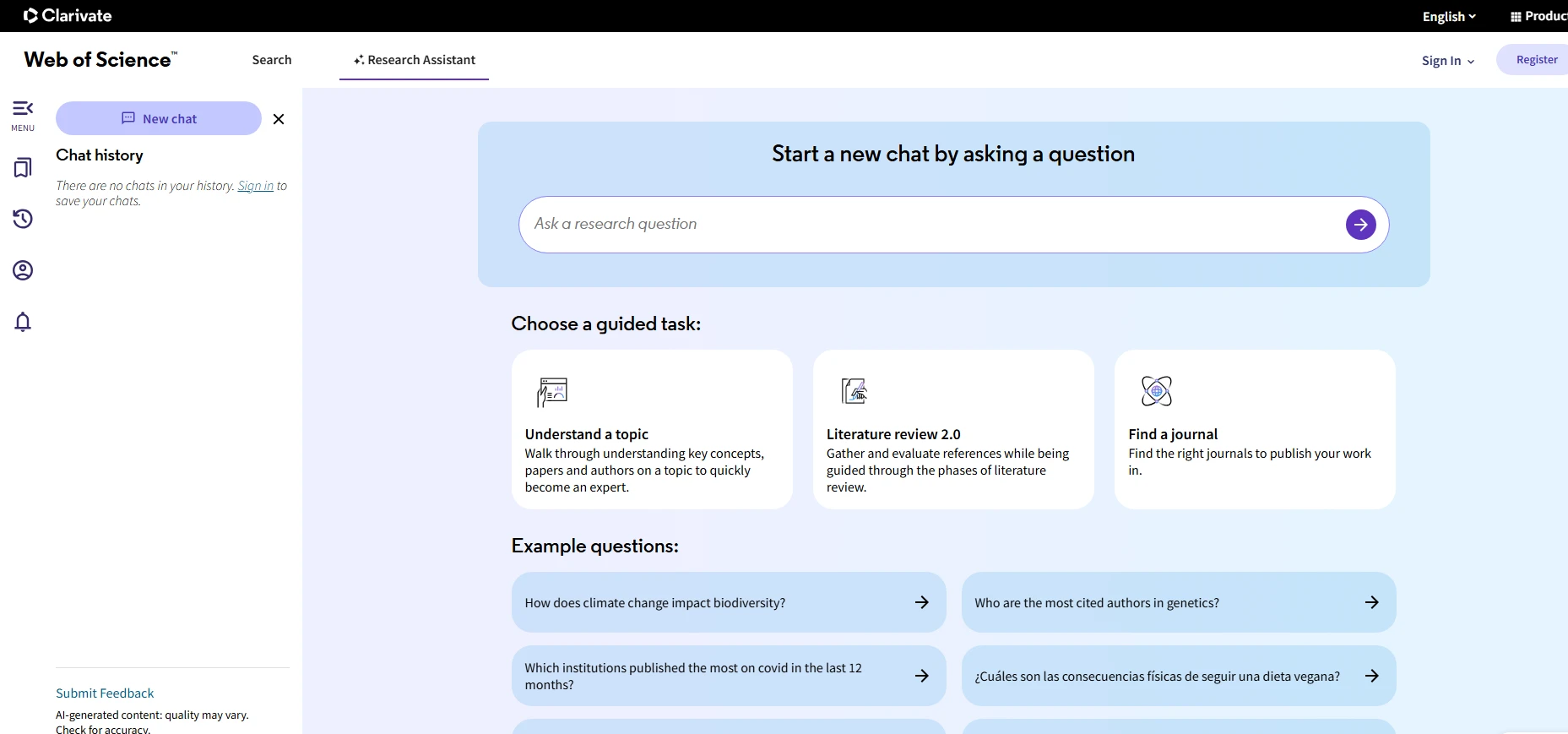Viewport: 1568px width, 734px height.
Task: Submit the question with the purple arrow
Action: [x=1360, y=225]
